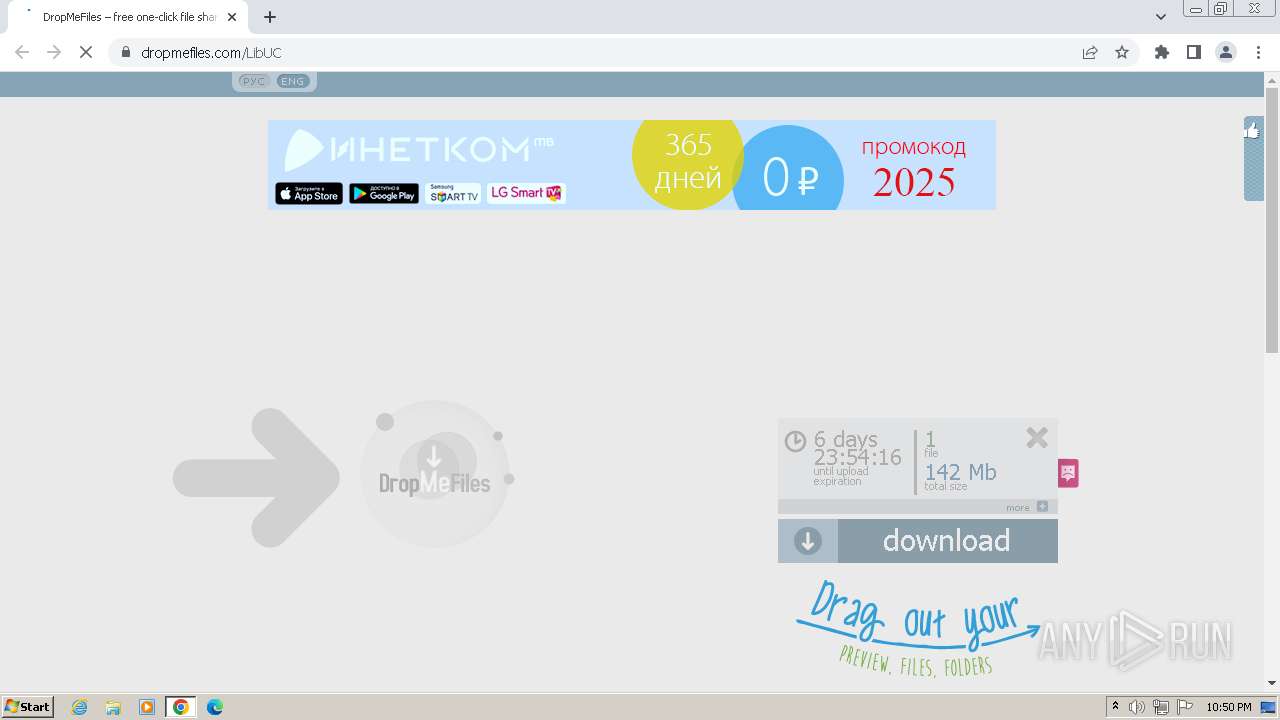Viewport: 1280px width, 720px height.
Task: Bookmark this tab with star
Action: [x=1122, y=52]
